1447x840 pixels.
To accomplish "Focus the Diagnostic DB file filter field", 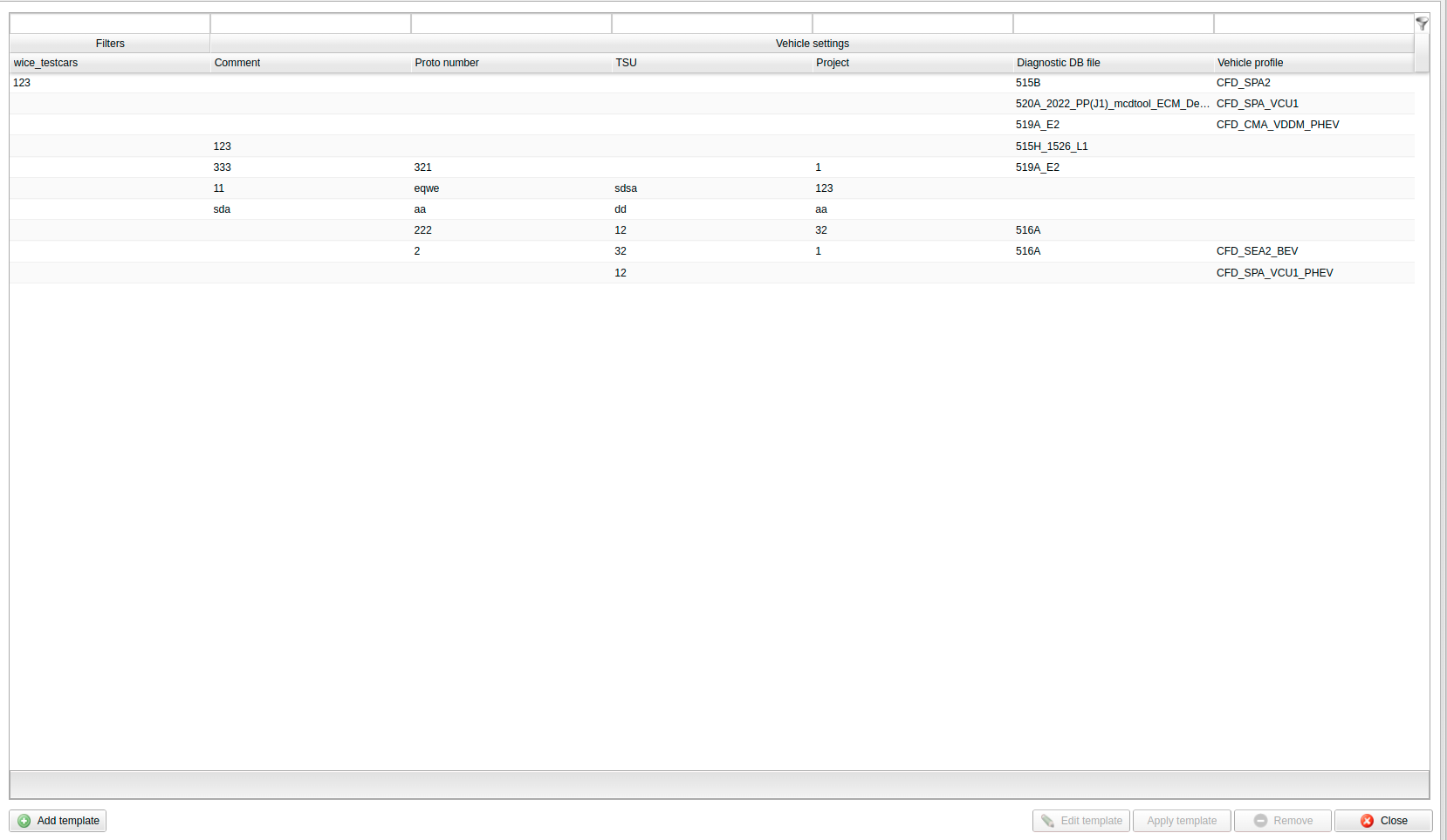I will click(1113, 24).
